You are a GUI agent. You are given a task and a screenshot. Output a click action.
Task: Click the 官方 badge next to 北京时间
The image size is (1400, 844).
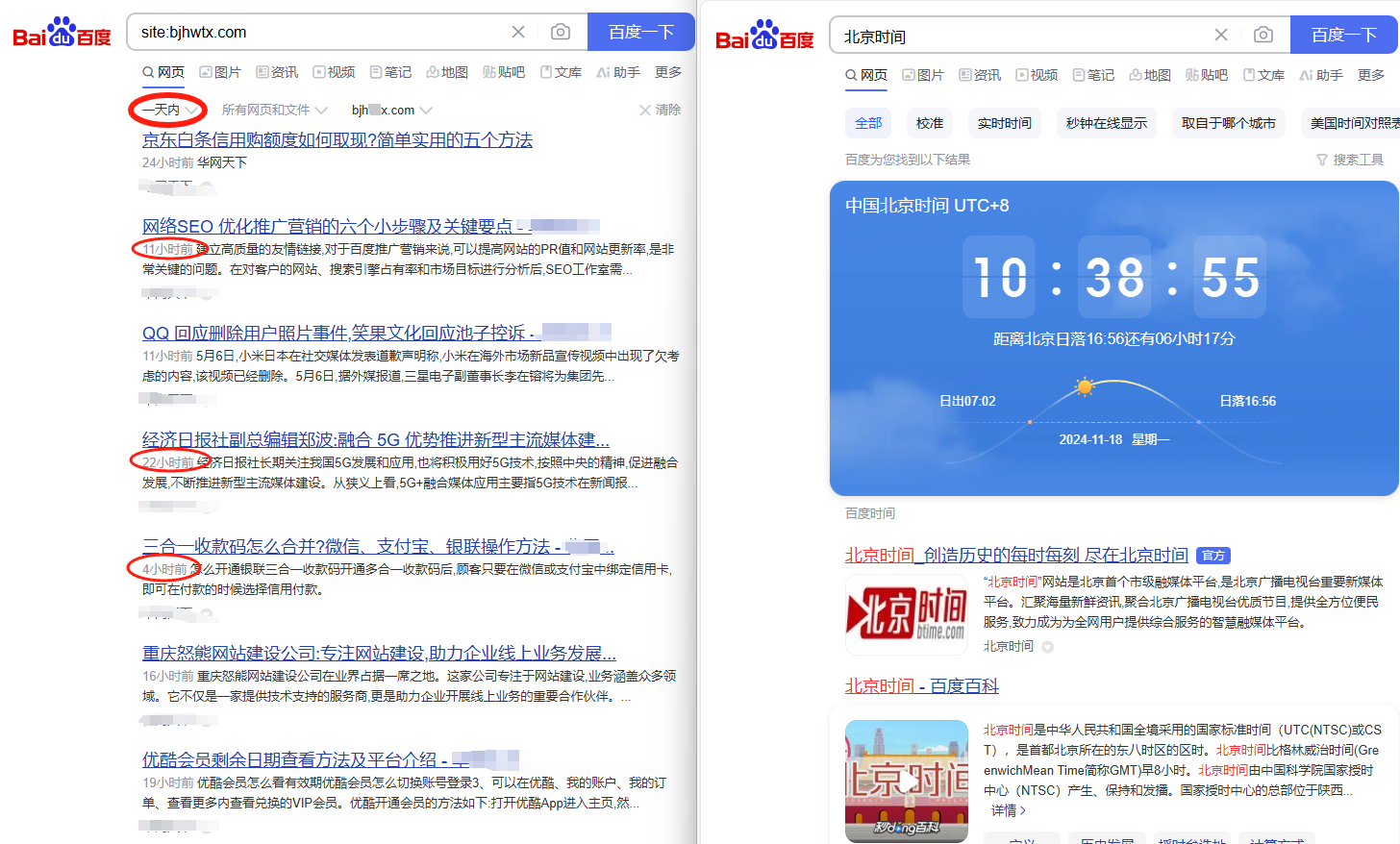click(x=1213, y=556)
